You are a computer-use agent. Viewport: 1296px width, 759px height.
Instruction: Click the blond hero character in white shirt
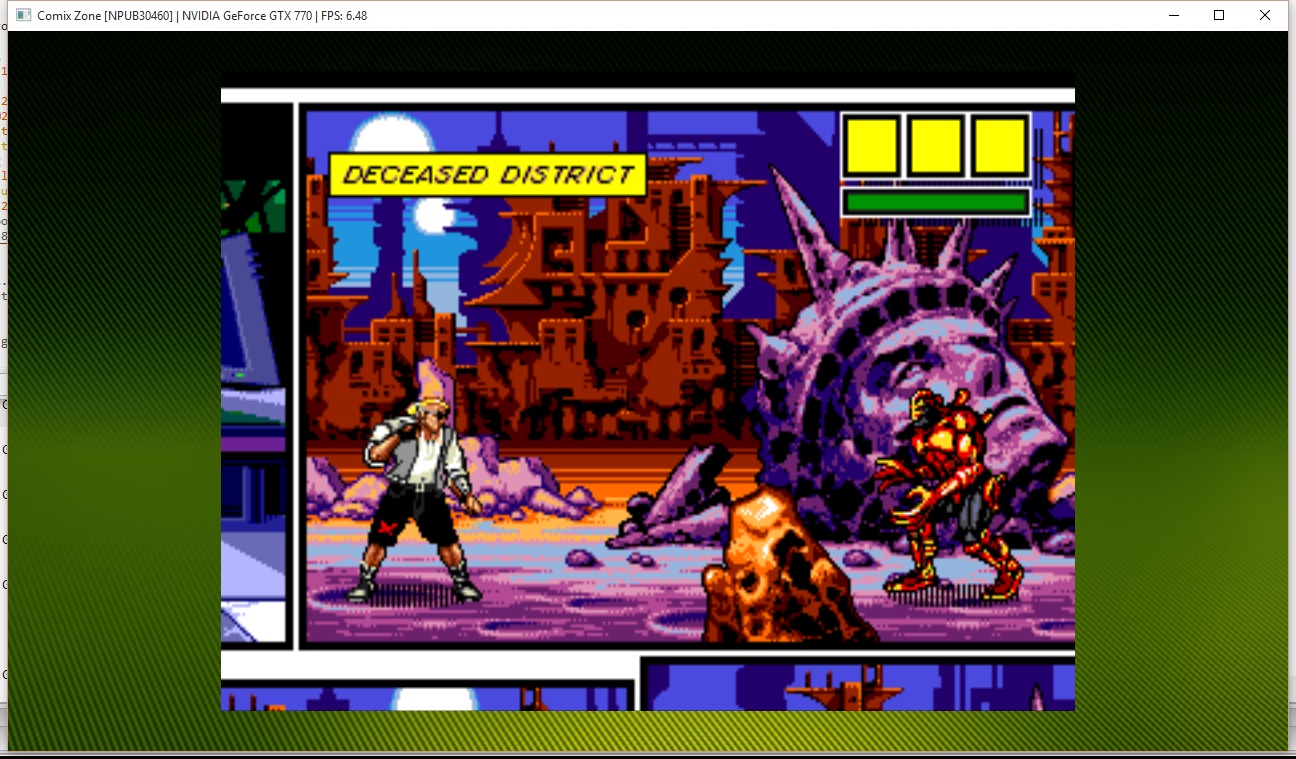(417, 496)
